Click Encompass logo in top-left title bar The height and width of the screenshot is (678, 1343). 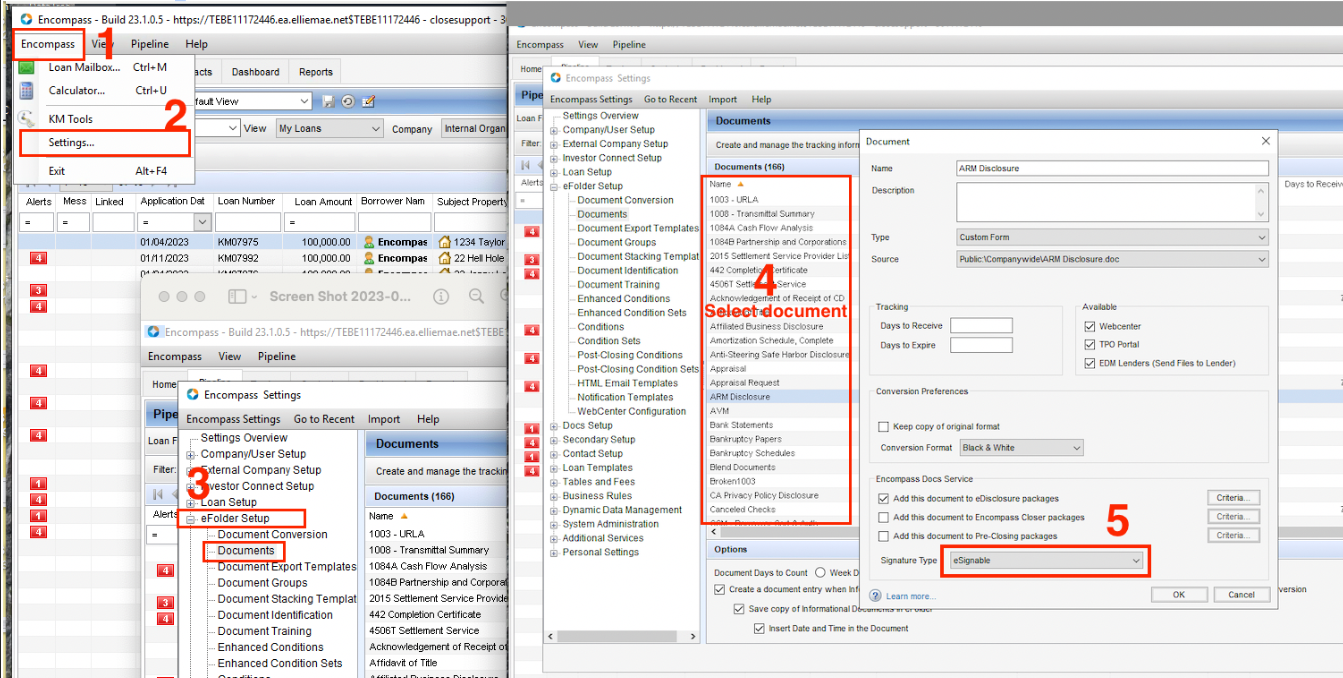pyautogui.click(x=26, y=18)
